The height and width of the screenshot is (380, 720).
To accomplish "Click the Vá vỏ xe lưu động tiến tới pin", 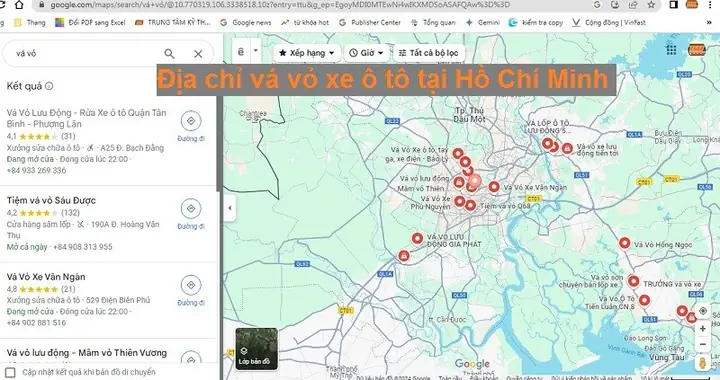I will point(568,148).
